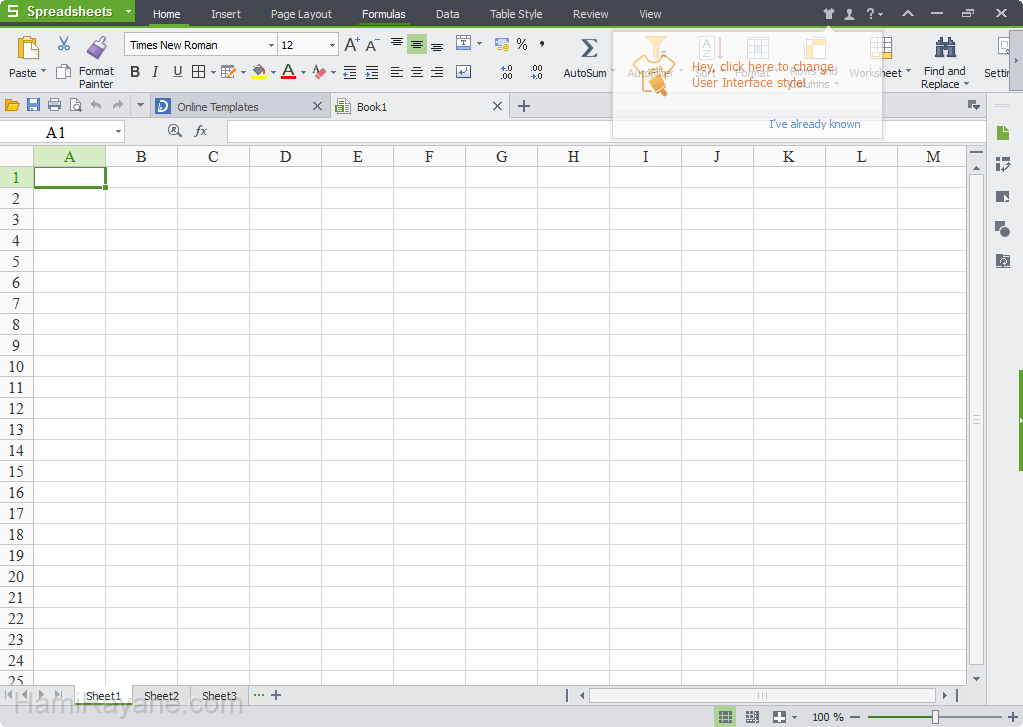Click the formula bar input field
Viewport: 1023px width, 727px height.
pos(600,132)
